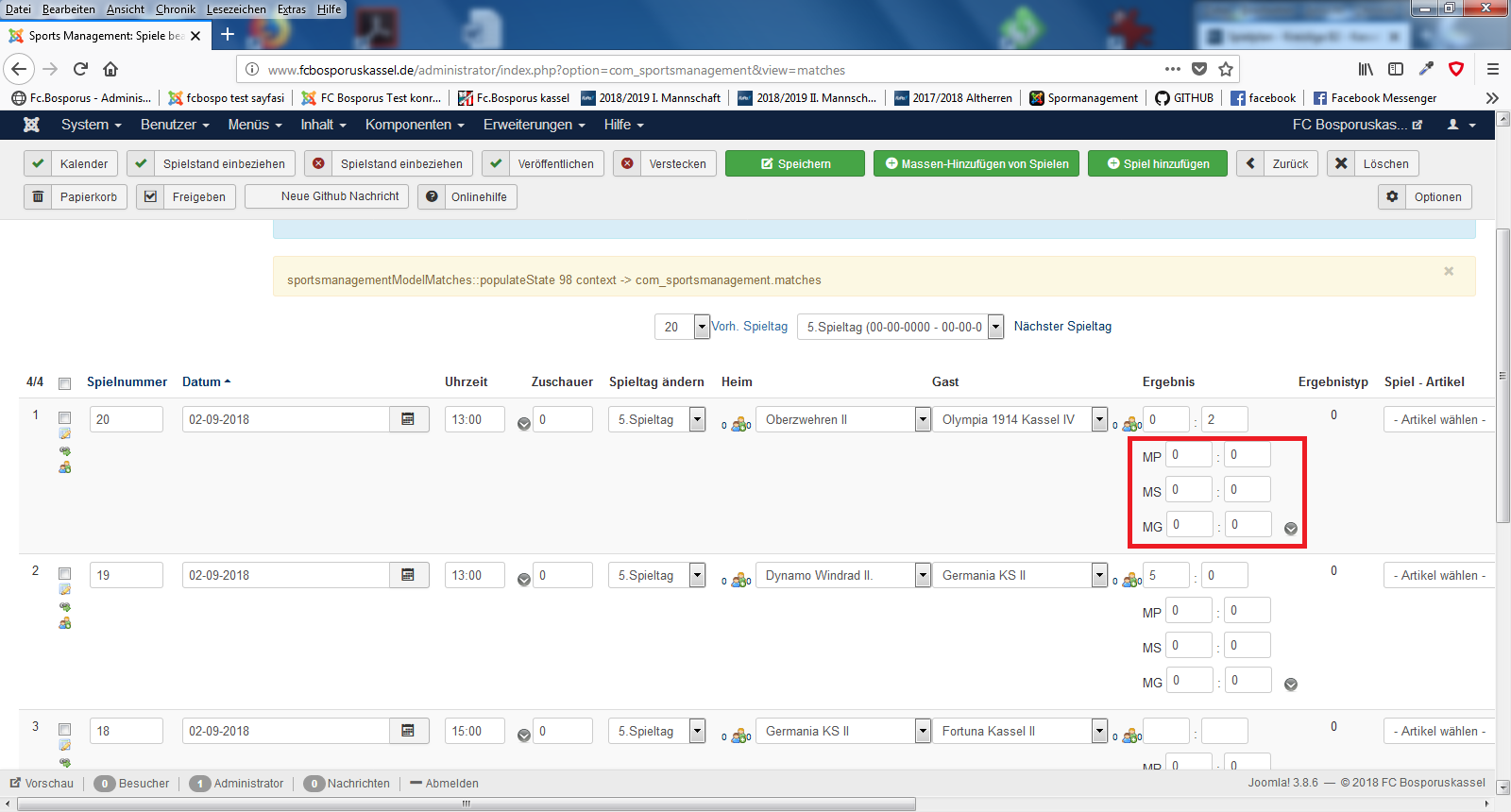Click home team lineup icon for Oberzwehren II
Image resolution: width=1511 pixels, height=812 pixels.
point(739,424)
